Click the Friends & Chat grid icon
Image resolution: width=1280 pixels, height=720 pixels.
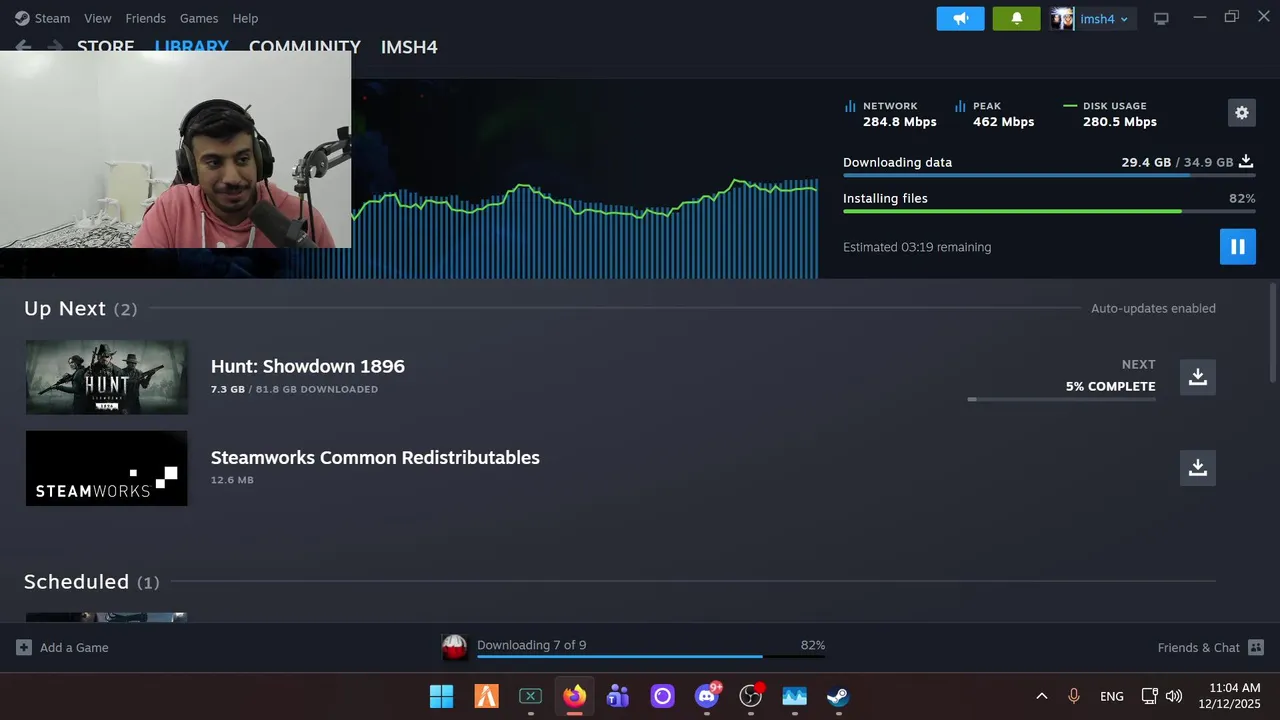[1256, 647]
